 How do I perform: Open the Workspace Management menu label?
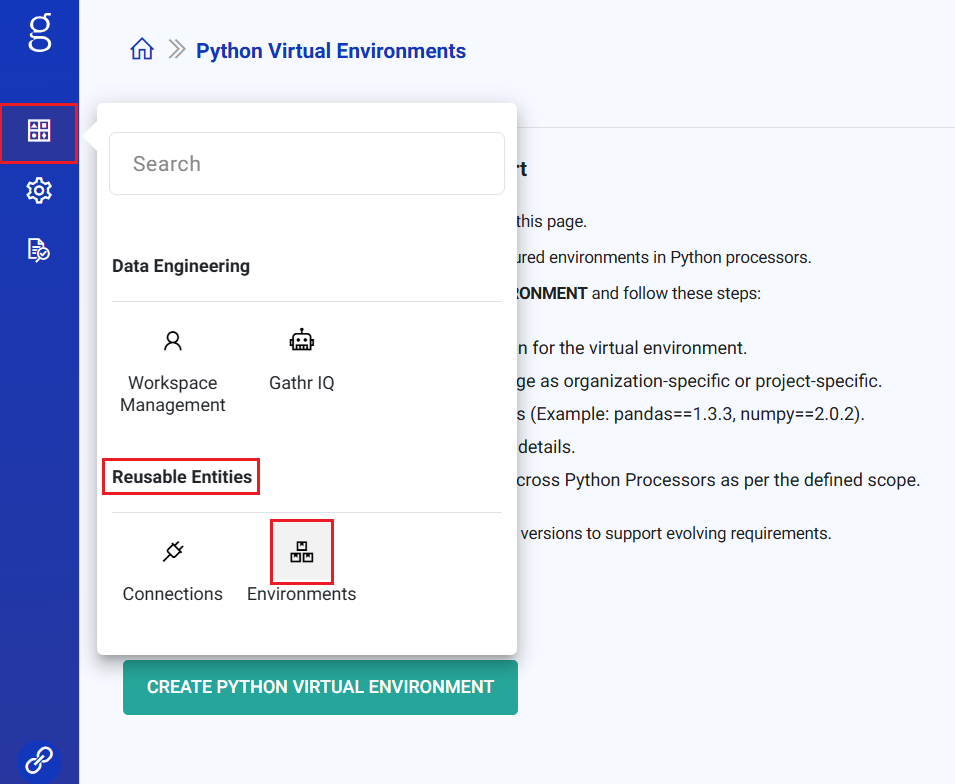coord(173,394)
